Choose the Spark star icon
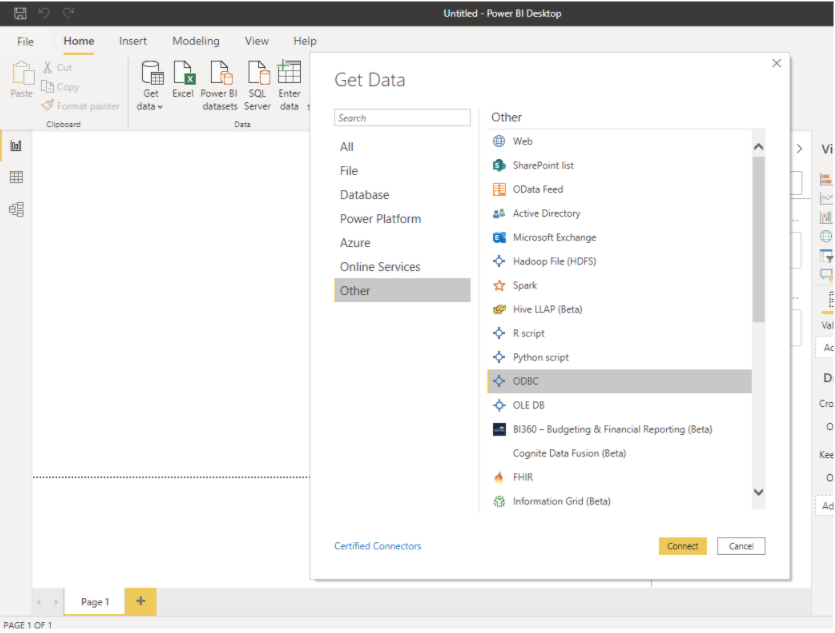 pos(499,285)
